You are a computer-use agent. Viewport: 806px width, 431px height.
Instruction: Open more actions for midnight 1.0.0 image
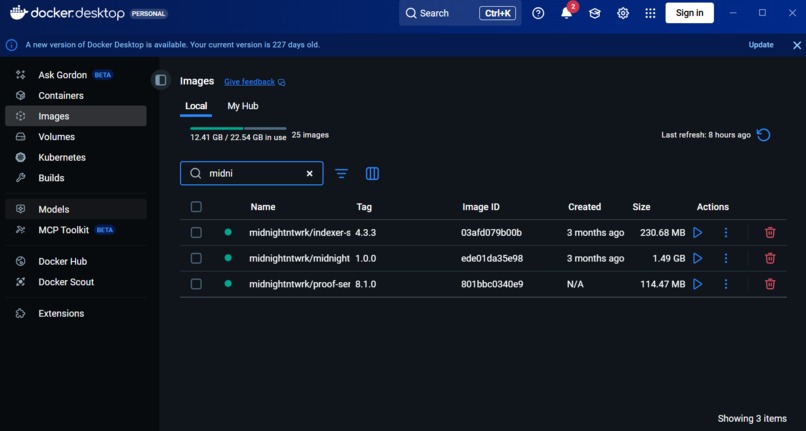coord(726,258)
